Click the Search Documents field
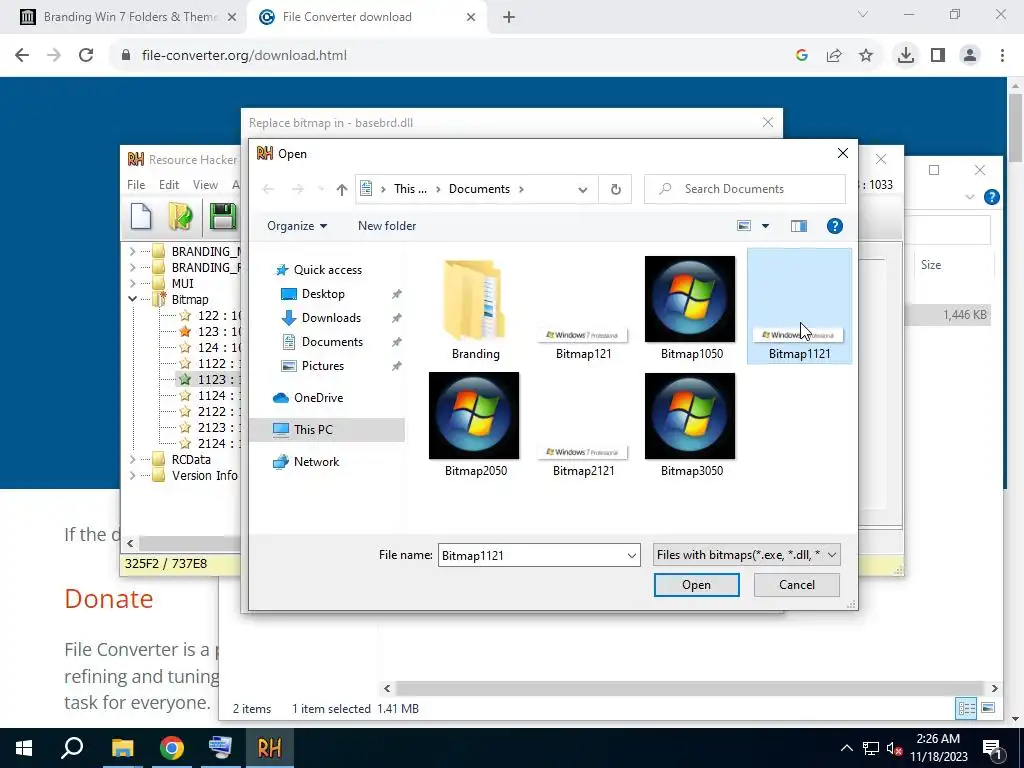 (x=744, y=189)
